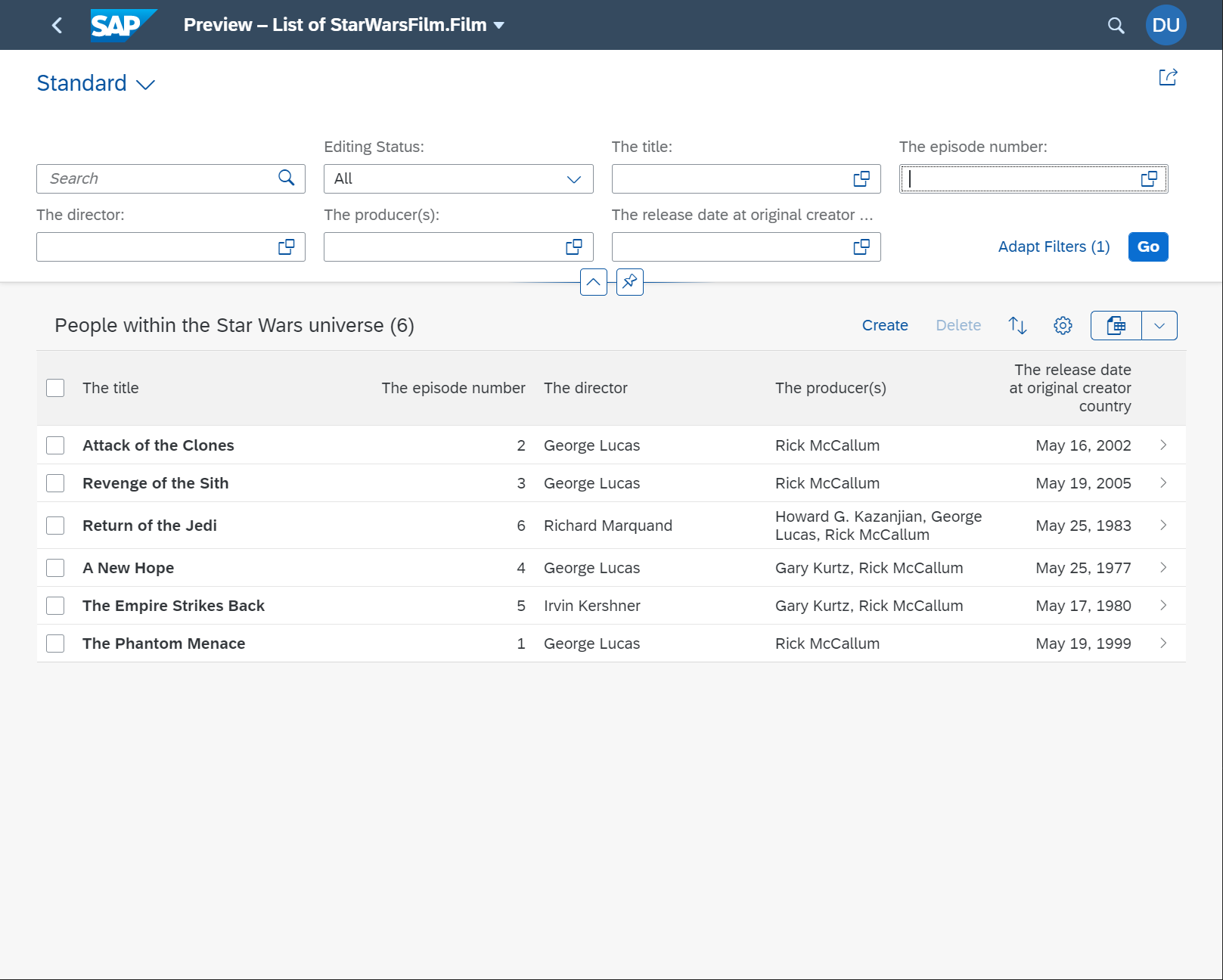Select The Phantom Menace checkbox
The image size is (1223, 980).
[55, 644]
